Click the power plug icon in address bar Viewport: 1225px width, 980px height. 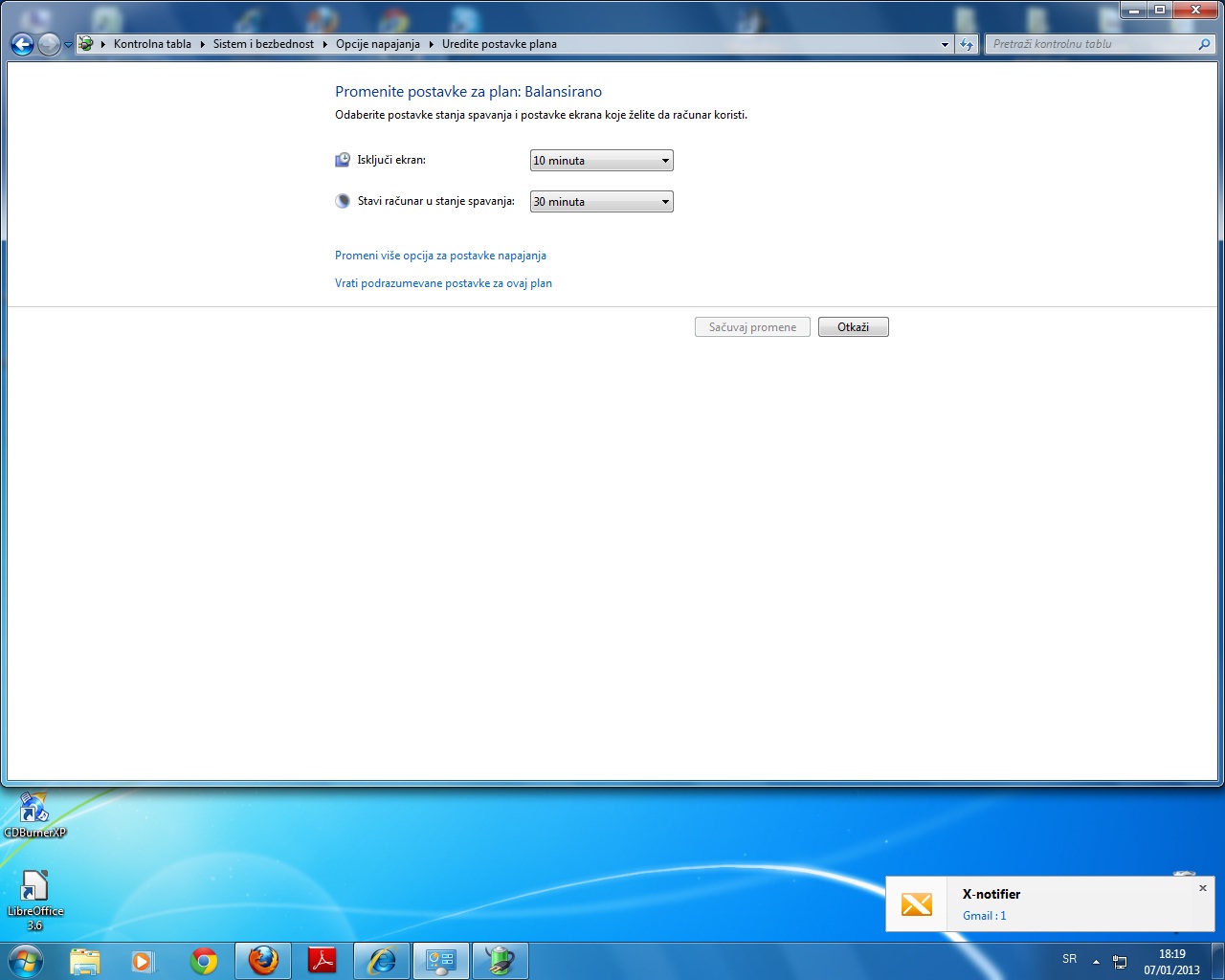pos(86,44)
